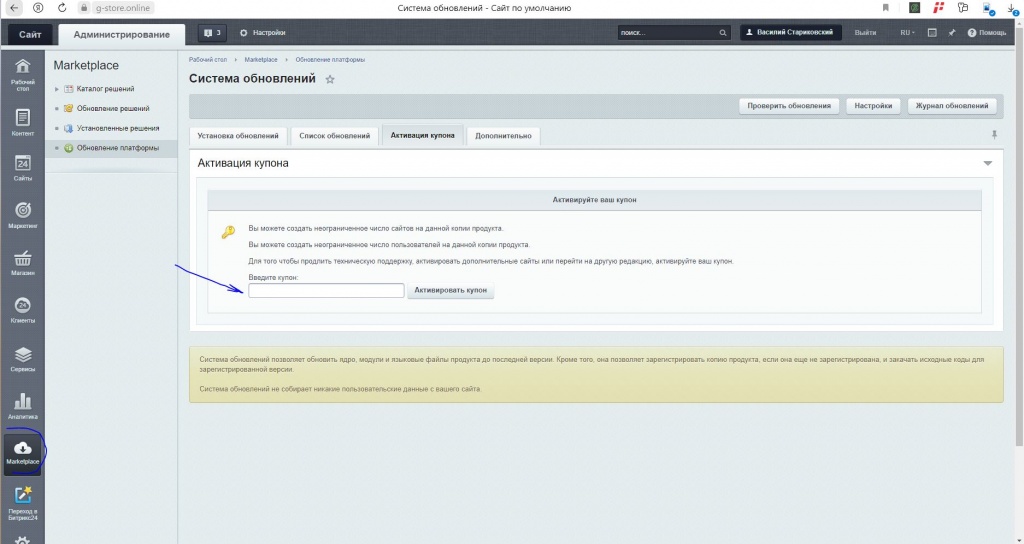
Task: Pin the tabs panel with pin icon
Action: coord(993,134)
